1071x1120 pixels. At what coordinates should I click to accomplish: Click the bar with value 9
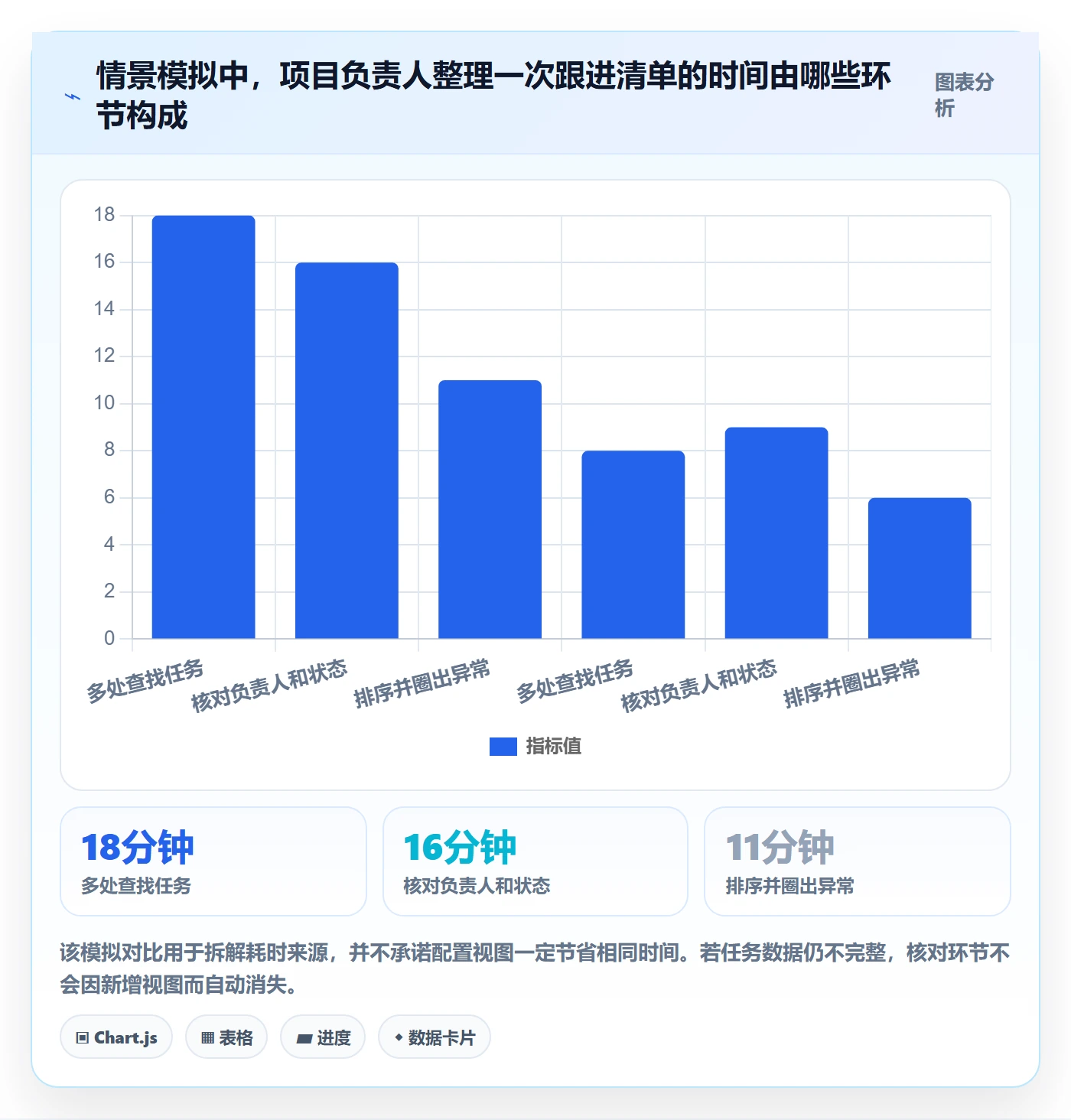[776, 532]
